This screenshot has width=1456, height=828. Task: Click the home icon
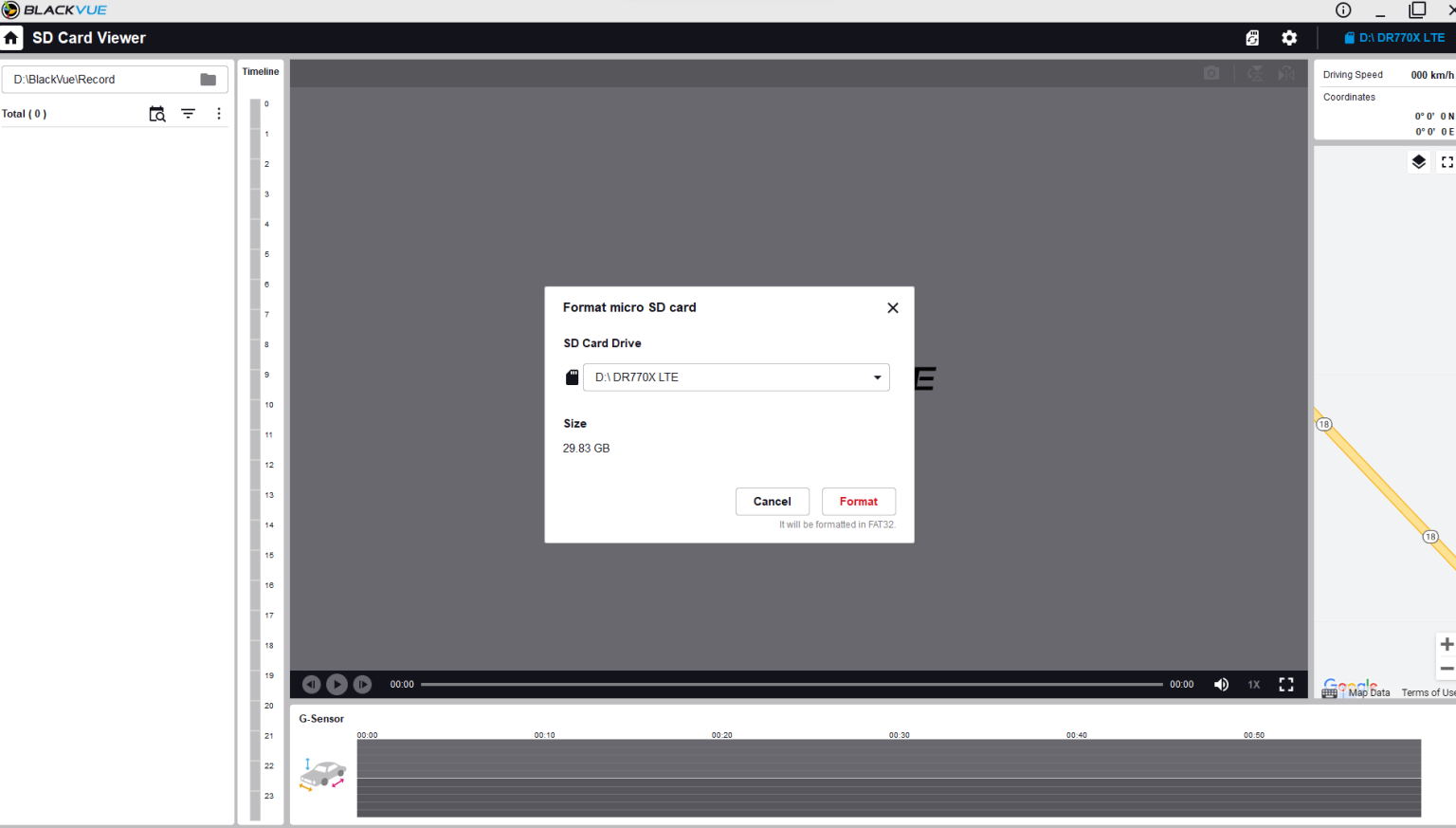[11, 38]
